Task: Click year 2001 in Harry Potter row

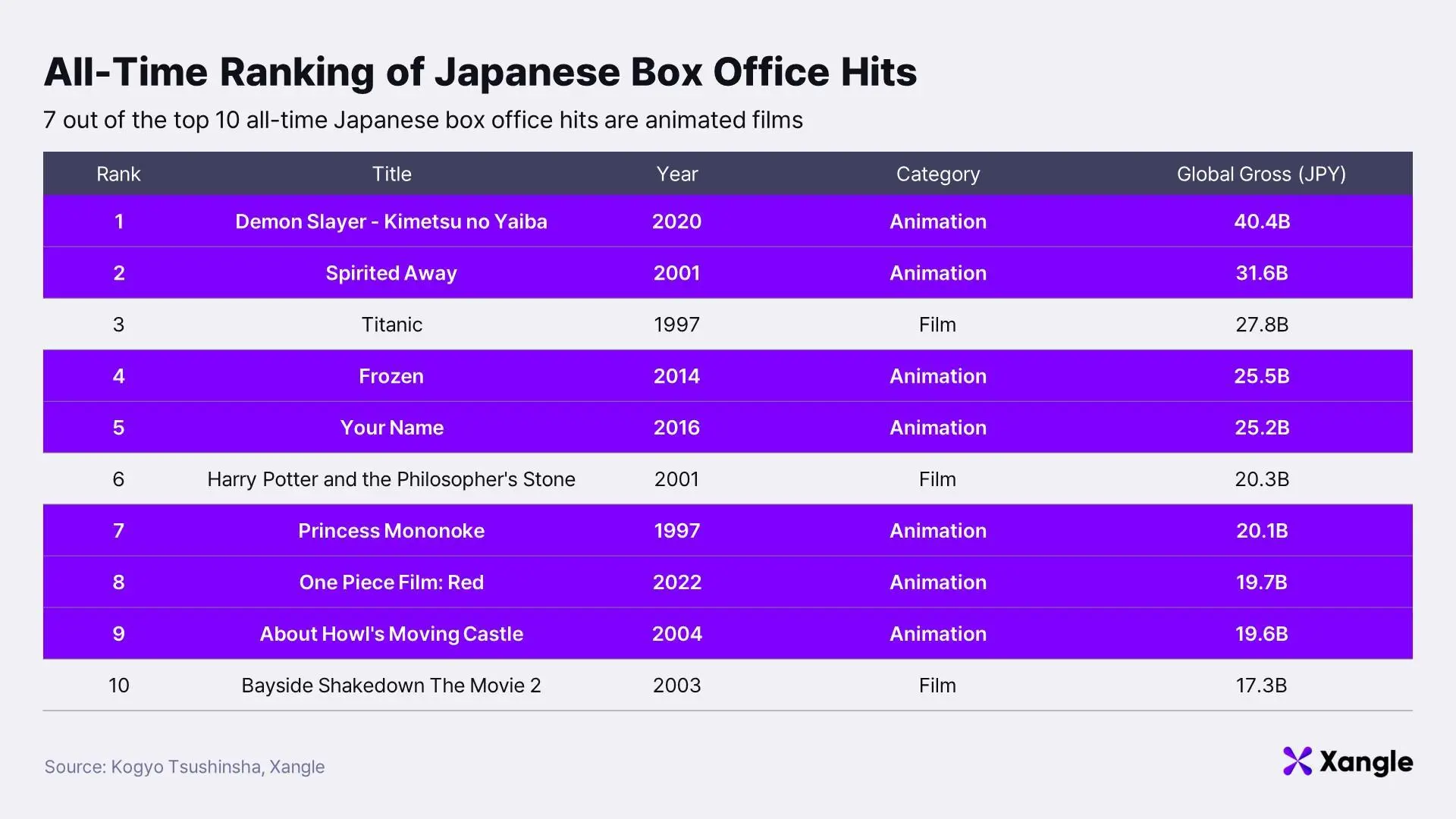Action: 677,479
